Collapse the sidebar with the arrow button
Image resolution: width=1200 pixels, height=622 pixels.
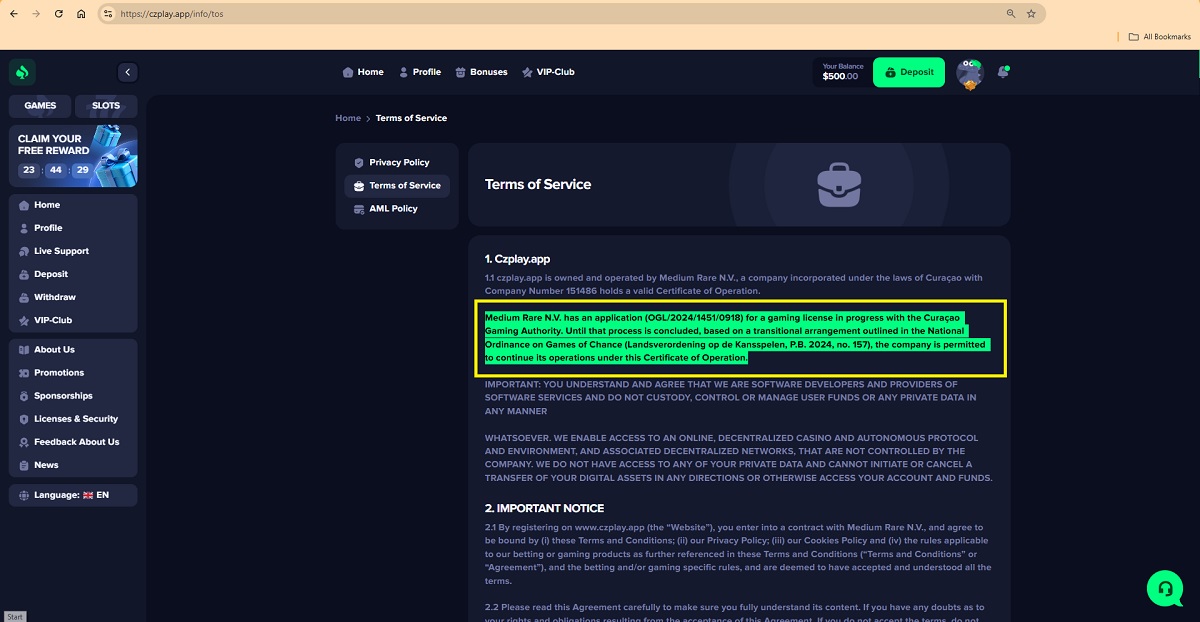coord(127,72)
